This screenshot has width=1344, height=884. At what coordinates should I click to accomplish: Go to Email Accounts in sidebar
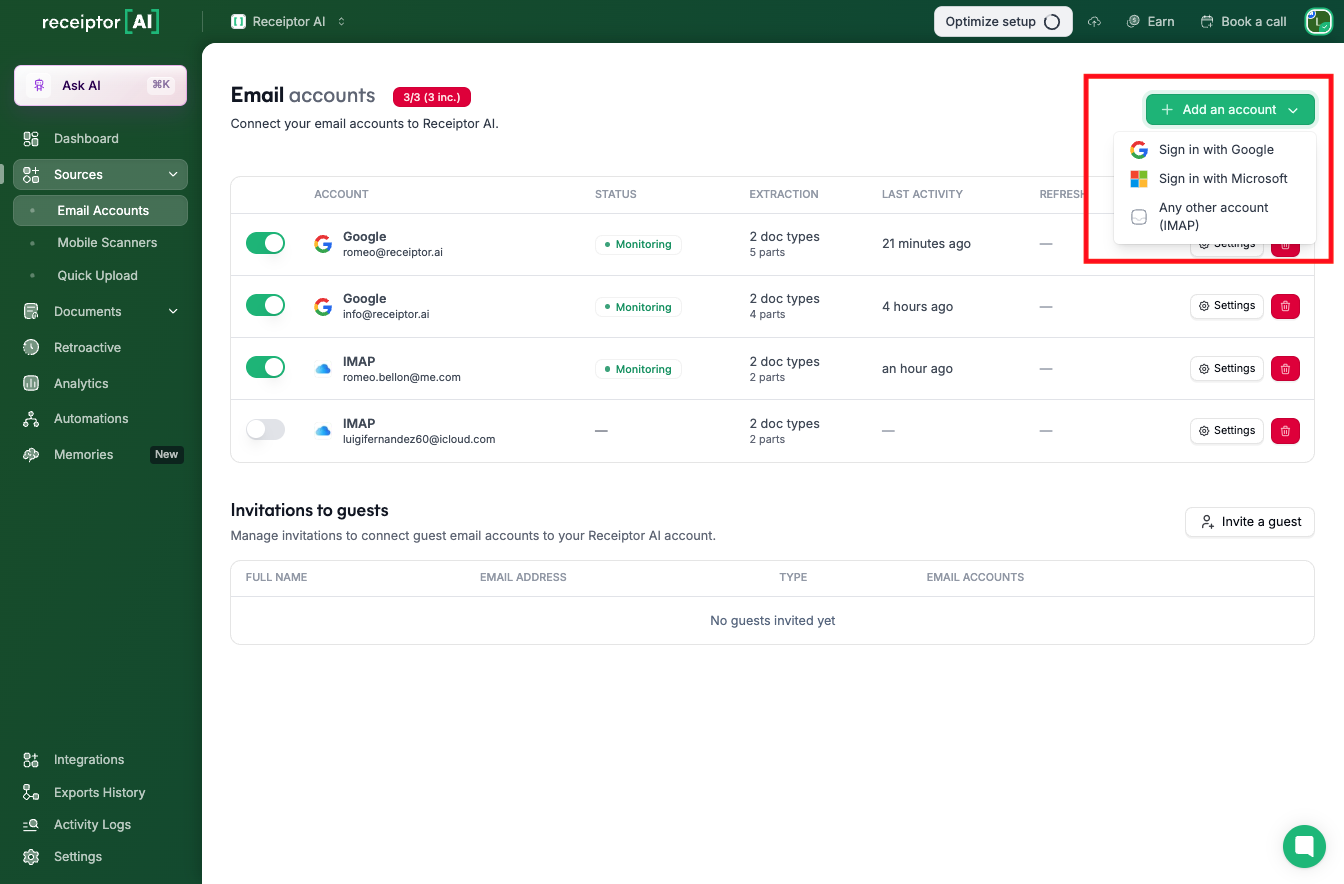100,211
